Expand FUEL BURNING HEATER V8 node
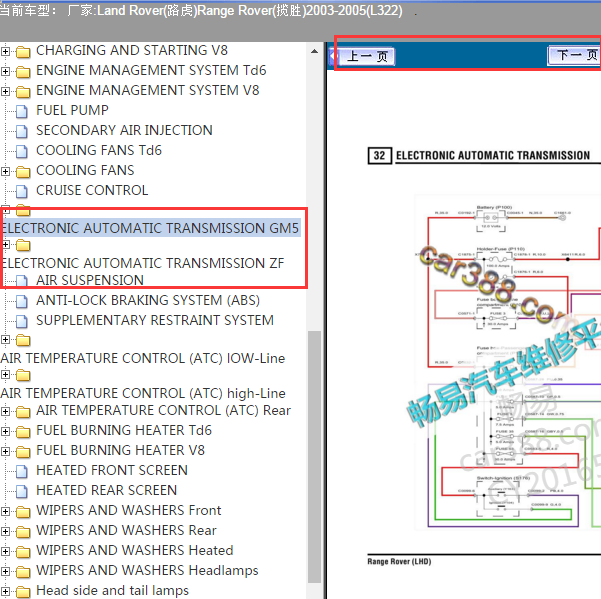This screenshot has height=599, width=601. (x=5, y=451)
